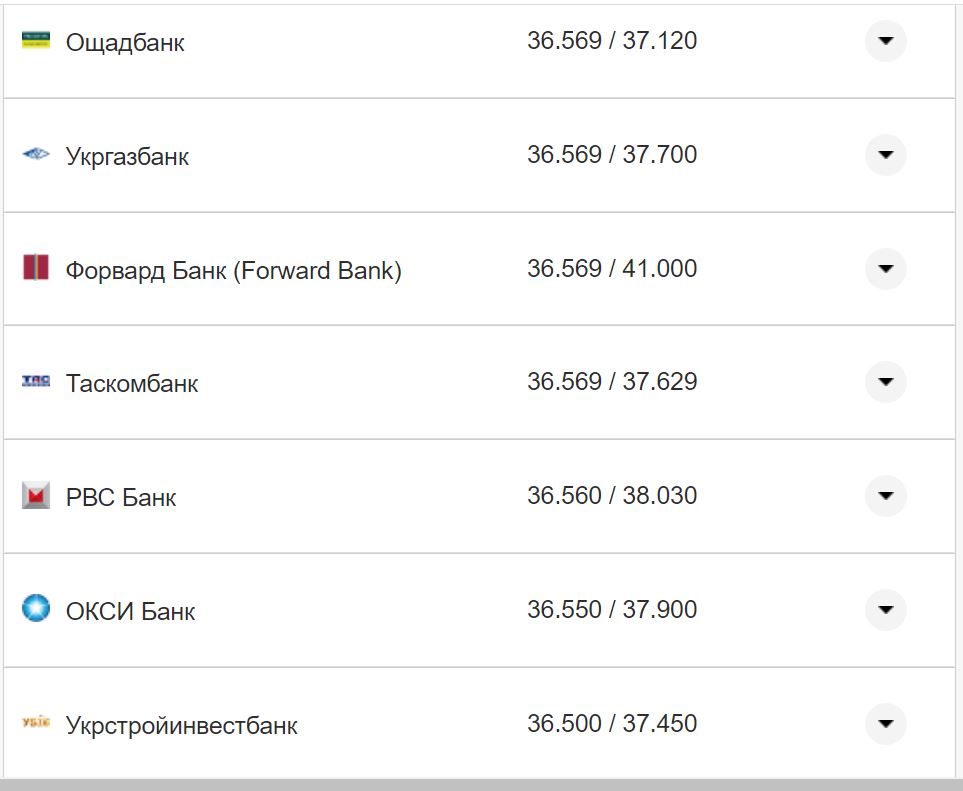Open the Форвард Банк dropdown arrow
The image size is (963, 791).
point(885,268)
